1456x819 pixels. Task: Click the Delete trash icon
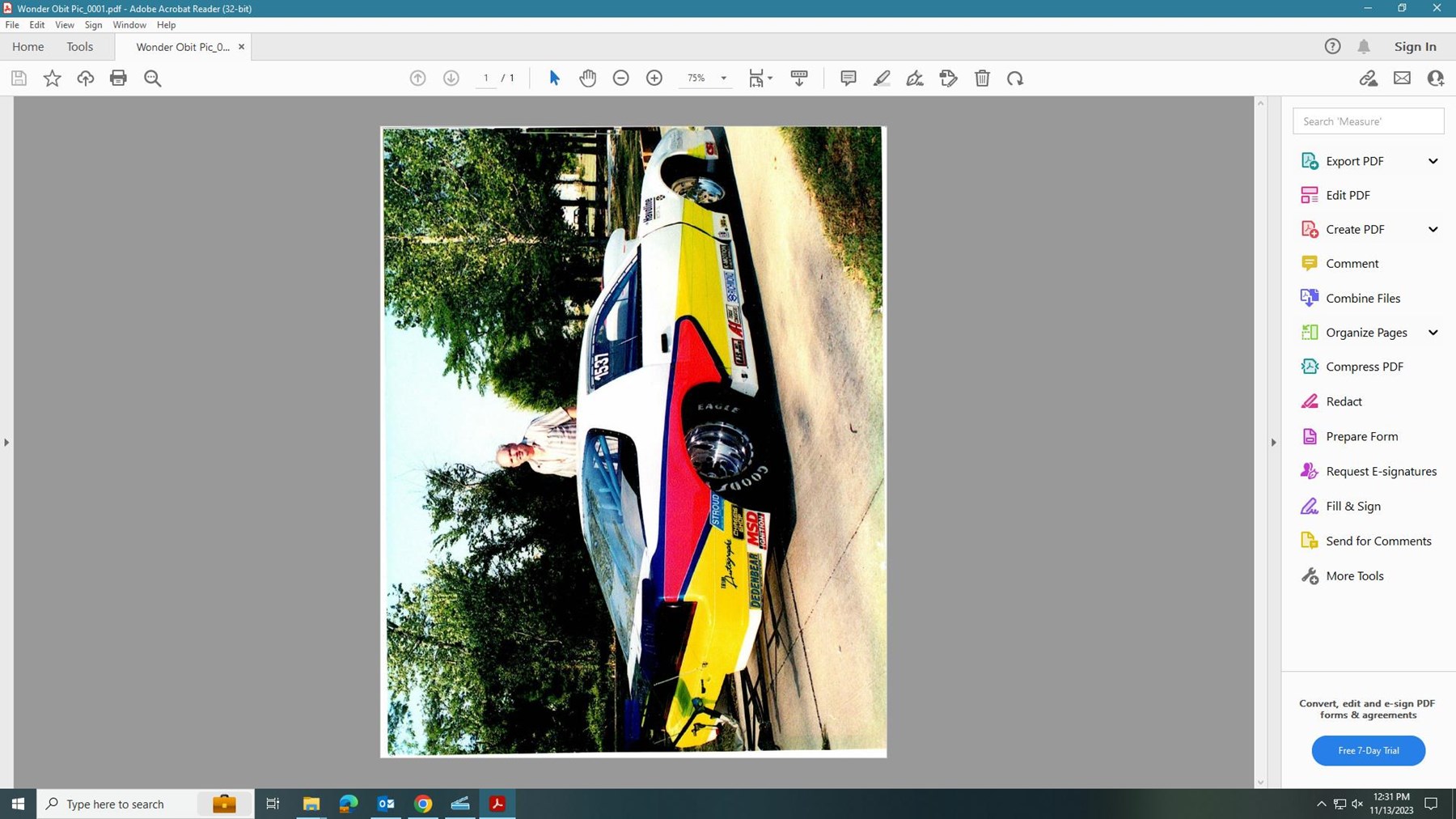tap(982, 79)
